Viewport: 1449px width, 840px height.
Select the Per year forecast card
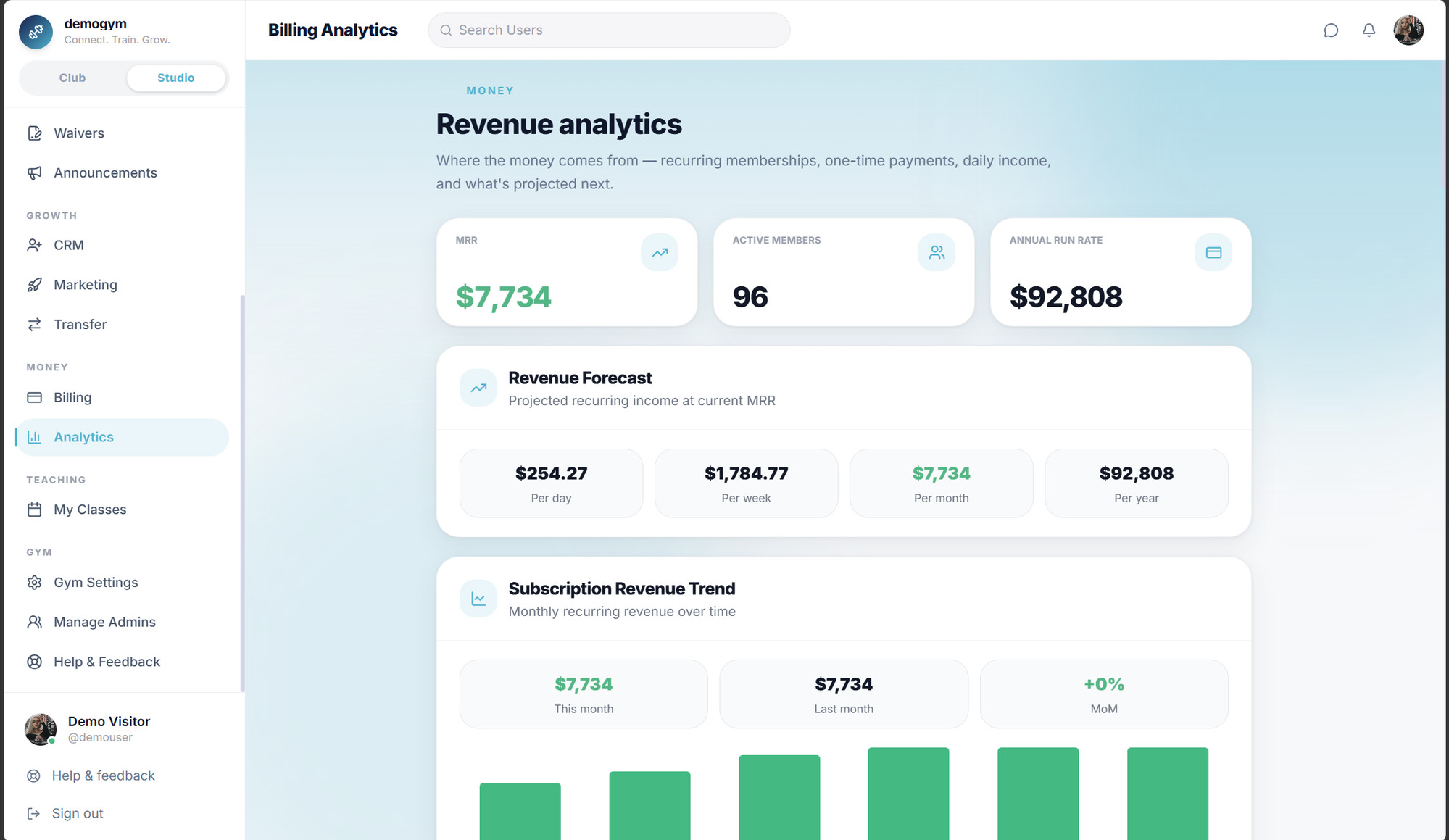coord(1136,483)
